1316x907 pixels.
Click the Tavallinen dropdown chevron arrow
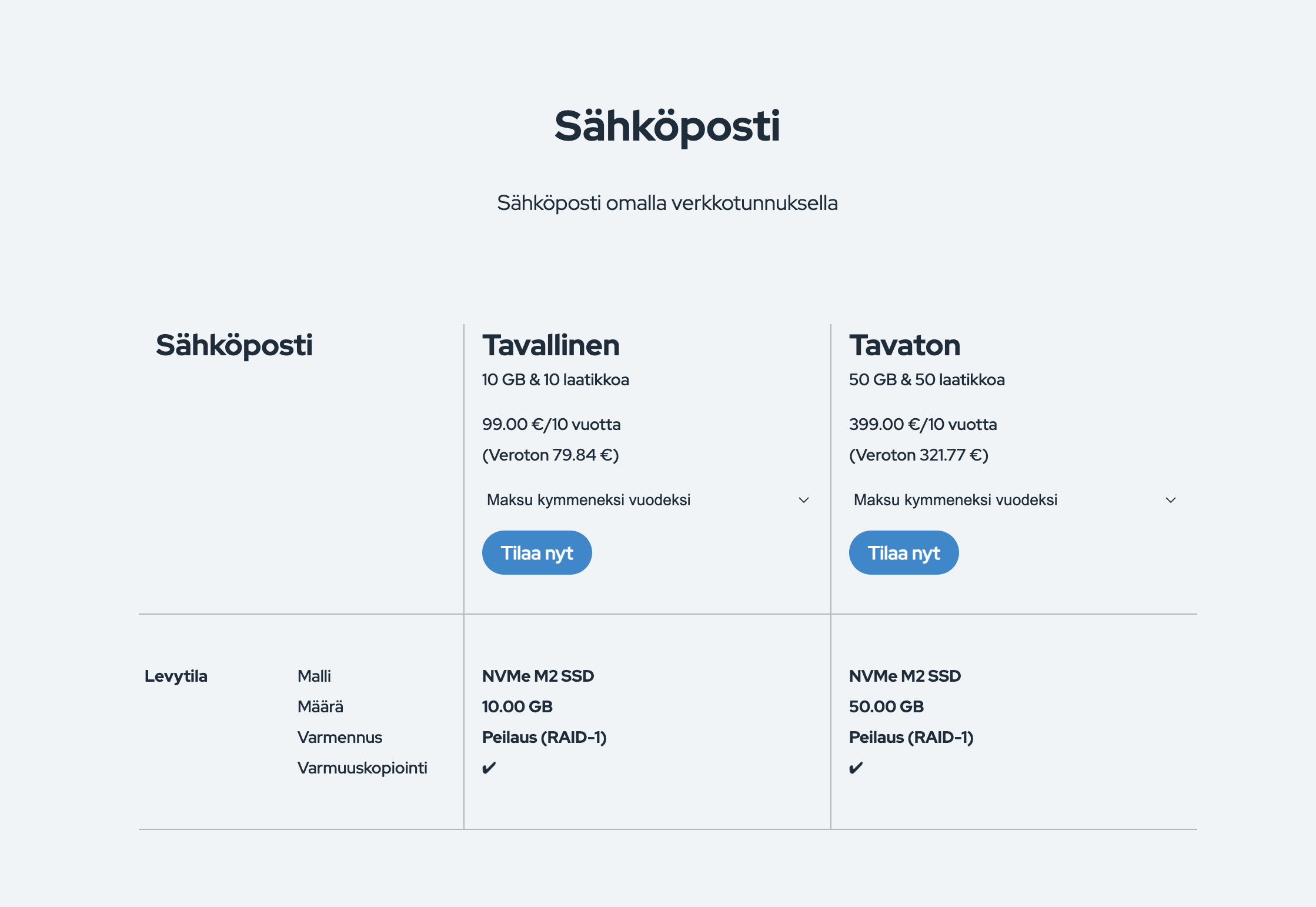pos(804,500)
